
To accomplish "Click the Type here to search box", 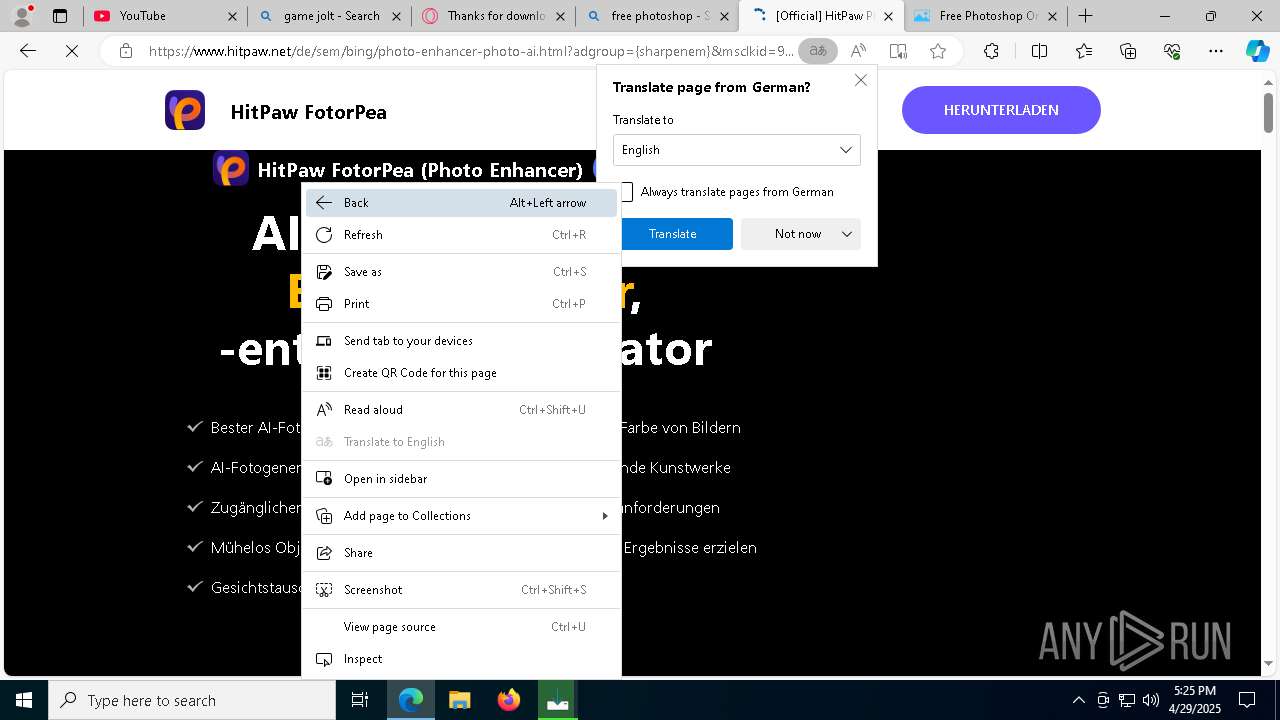I will click(192, 700).
